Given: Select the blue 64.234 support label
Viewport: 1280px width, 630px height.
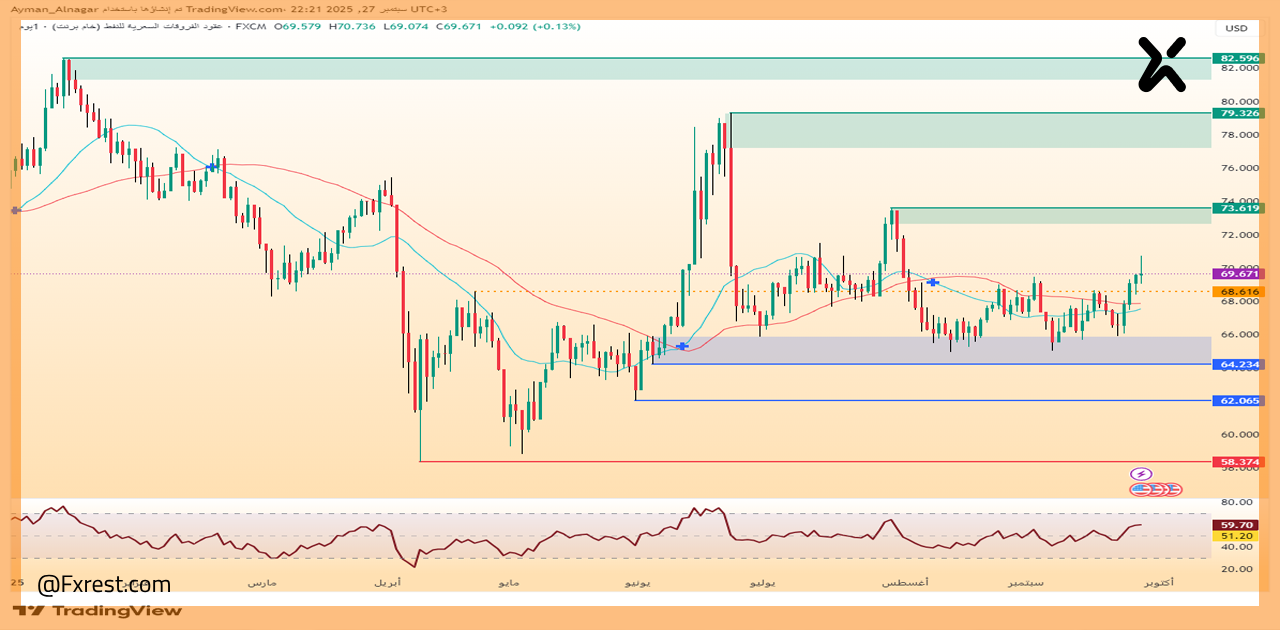Looking at the screenshot, I should (1239, 364).
